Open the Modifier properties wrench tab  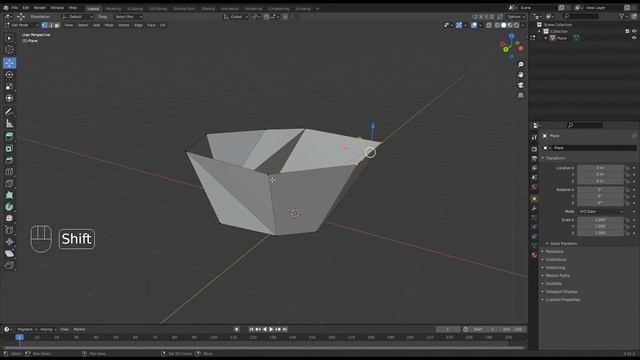(534, 209)
